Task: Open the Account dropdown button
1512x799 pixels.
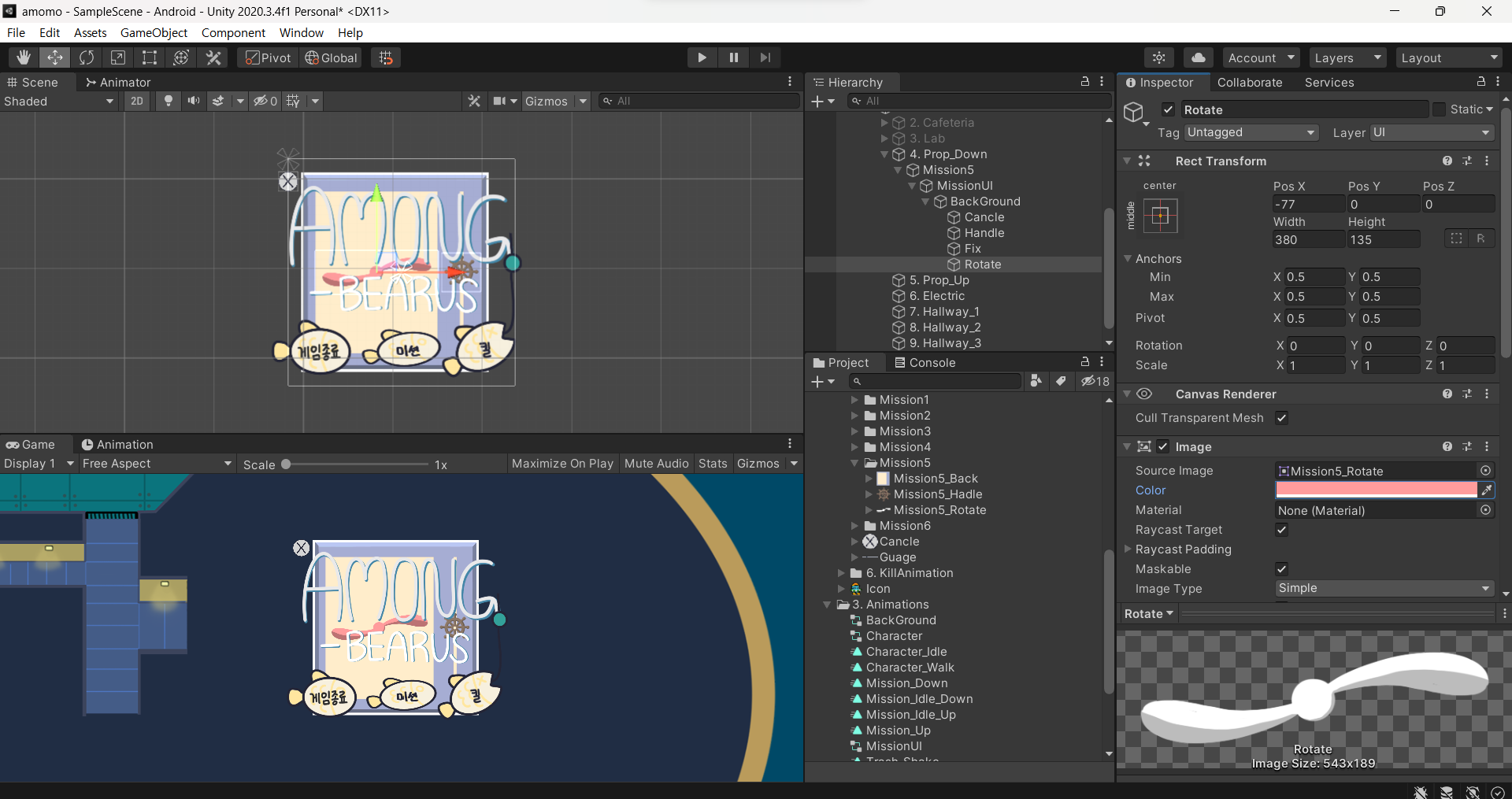Action: pyautogui.click(x=1262, y=57)
